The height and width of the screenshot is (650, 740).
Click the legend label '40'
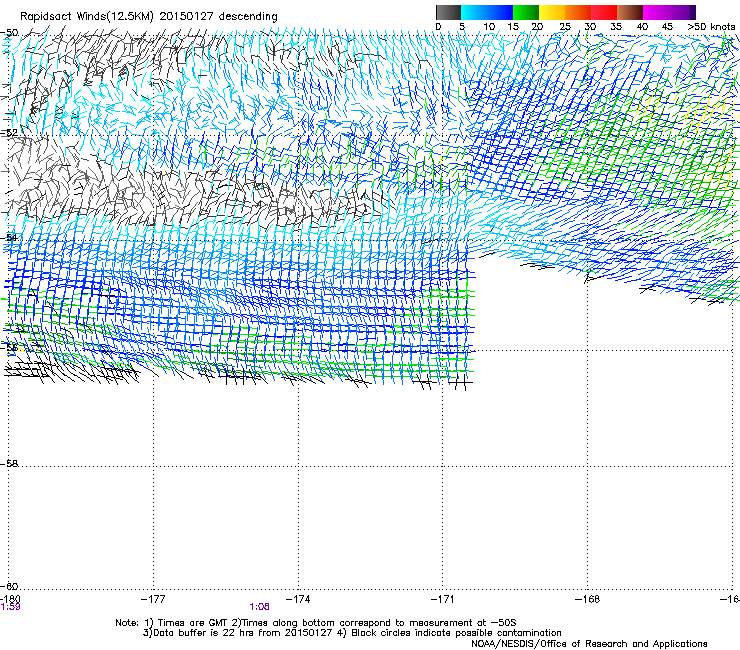click(642, 27)
